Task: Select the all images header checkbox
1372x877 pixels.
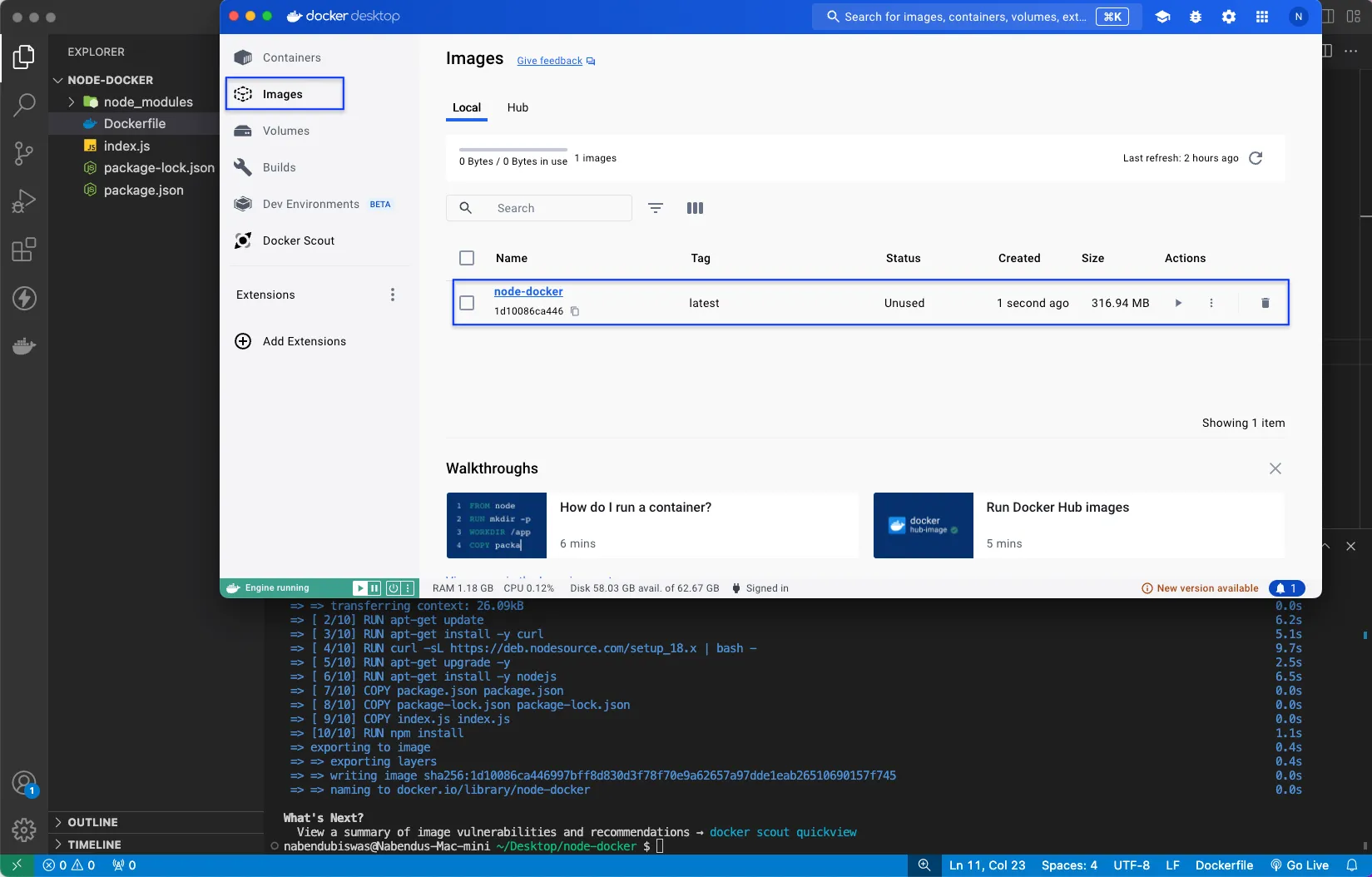Action: (467, 258)
